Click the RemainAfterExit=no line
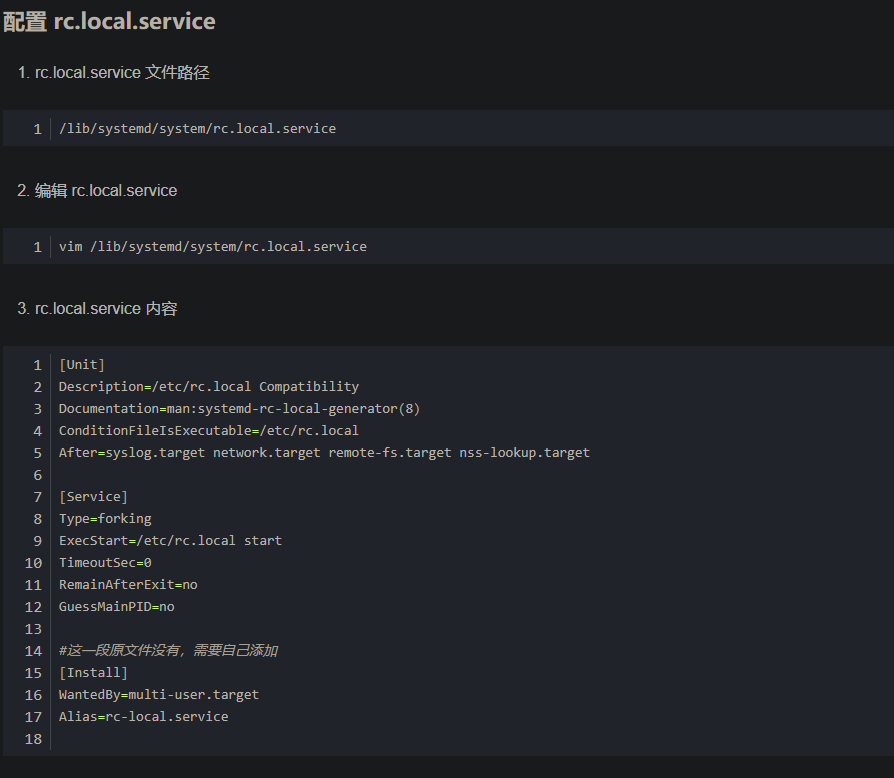This screenshot has height=778, width=894. (128, 585)
